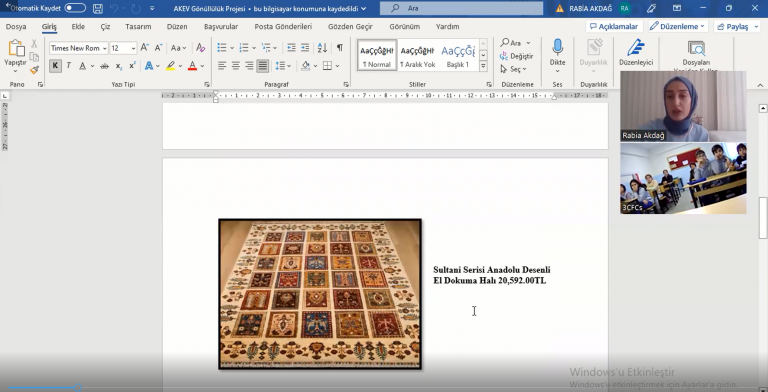Click the Yapıştır paste clipboard icon
This screenshot has width=768, height=392.
pyautogui.click(x=16, y=48)
